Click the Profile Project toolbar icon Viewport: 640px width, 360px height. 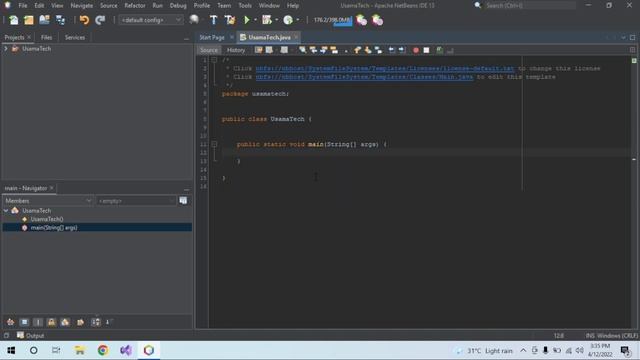[x=288, y=20]
